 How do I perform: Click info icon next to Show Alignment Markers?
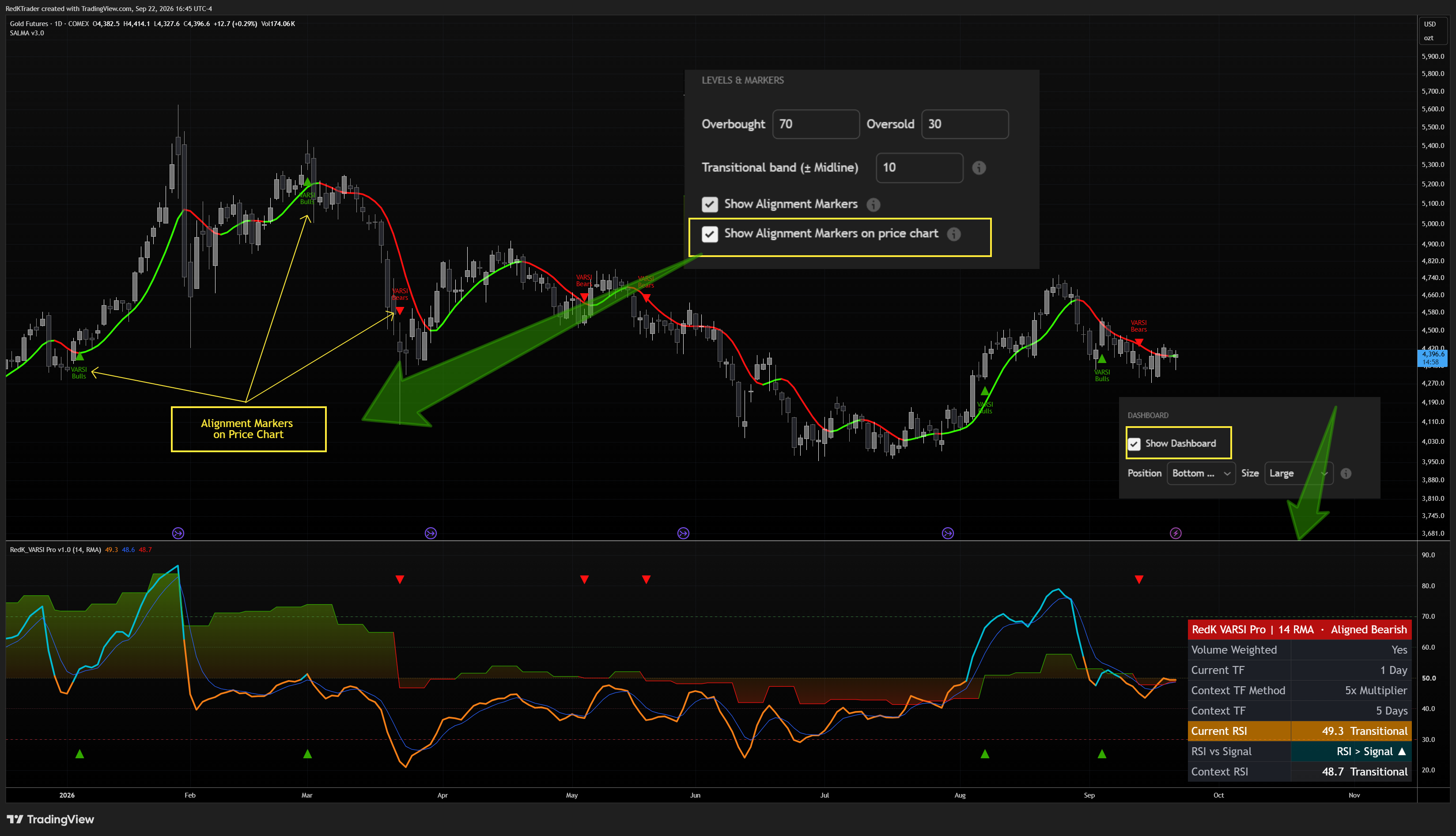click(x=873, y=204)
